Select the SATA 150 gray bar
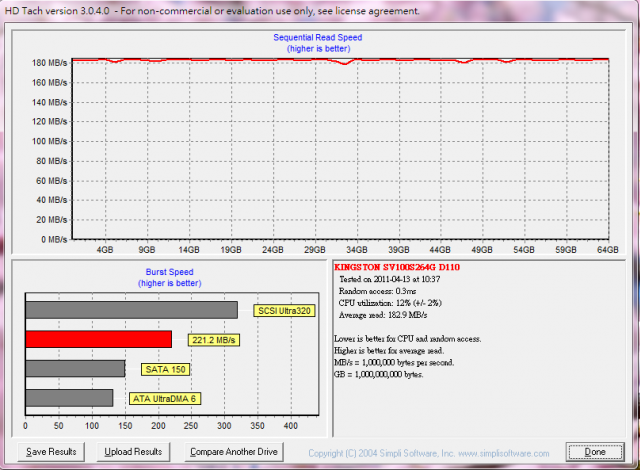 tap(75, 368)
